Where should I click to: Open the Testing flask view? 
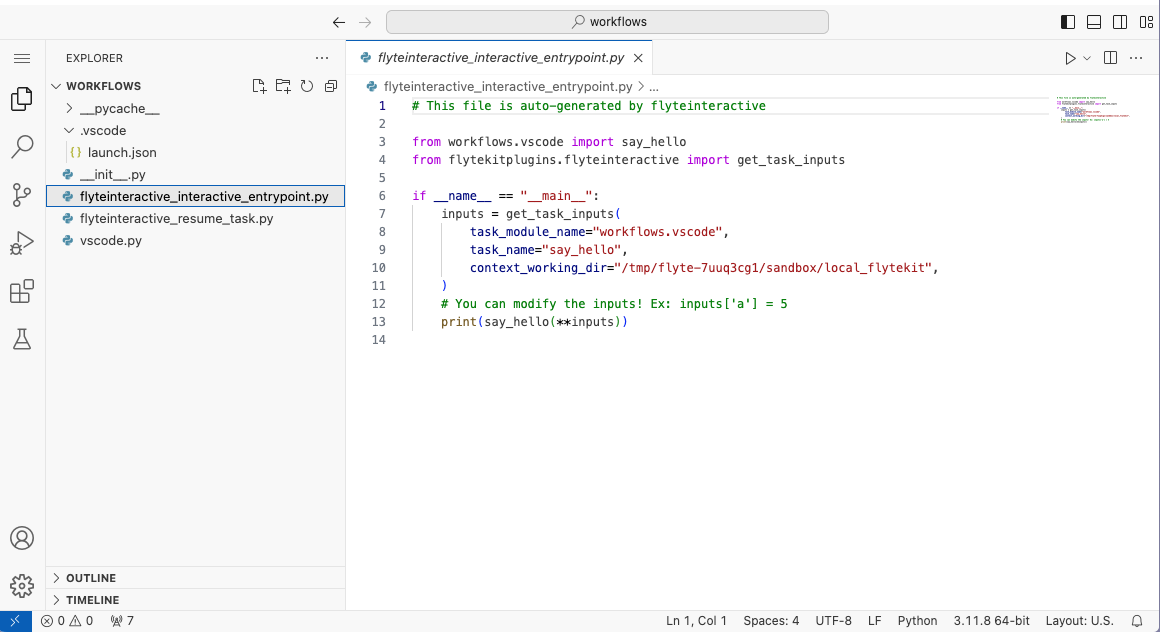pos(22,339)
